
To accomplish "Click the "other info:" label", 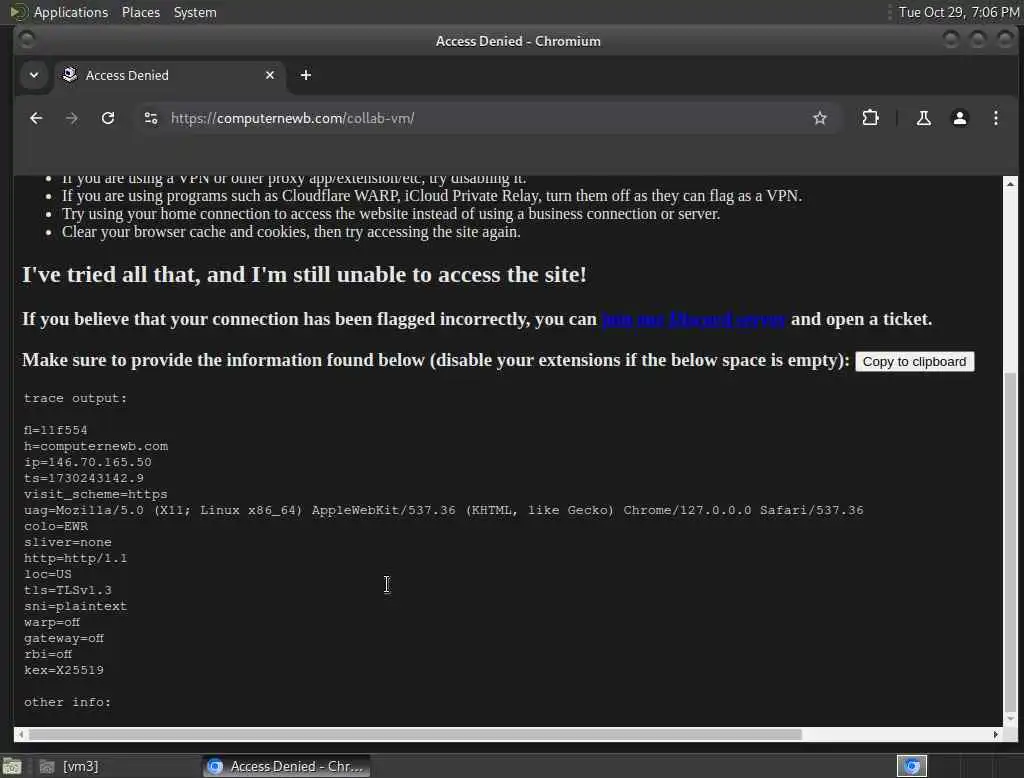I will pyautogui.click(x=67, y=702).
